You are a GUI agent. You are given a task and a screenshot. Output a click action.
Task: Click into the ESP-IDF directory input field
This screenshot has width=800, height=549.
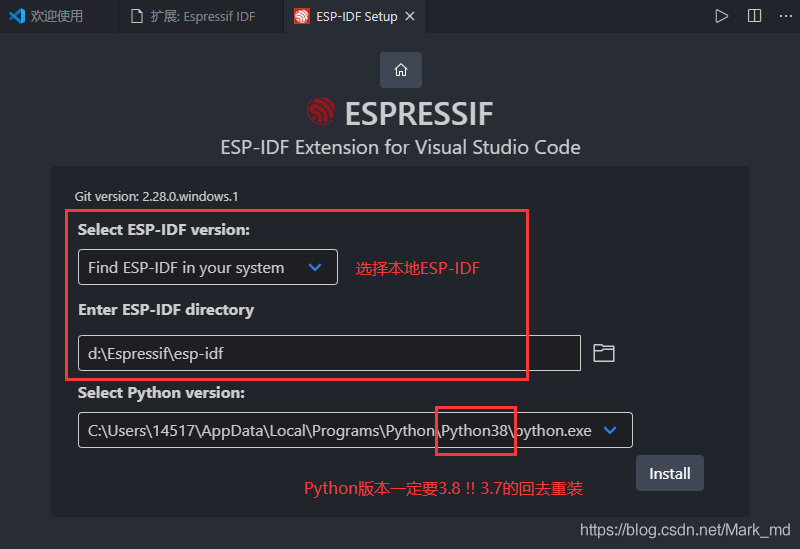[x=329, y=353]
